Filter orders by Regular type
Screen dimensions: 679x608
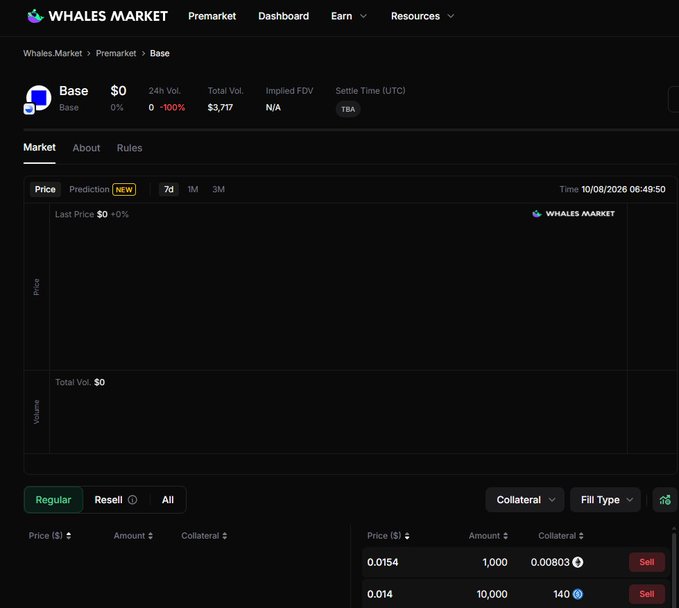(53, 500)
